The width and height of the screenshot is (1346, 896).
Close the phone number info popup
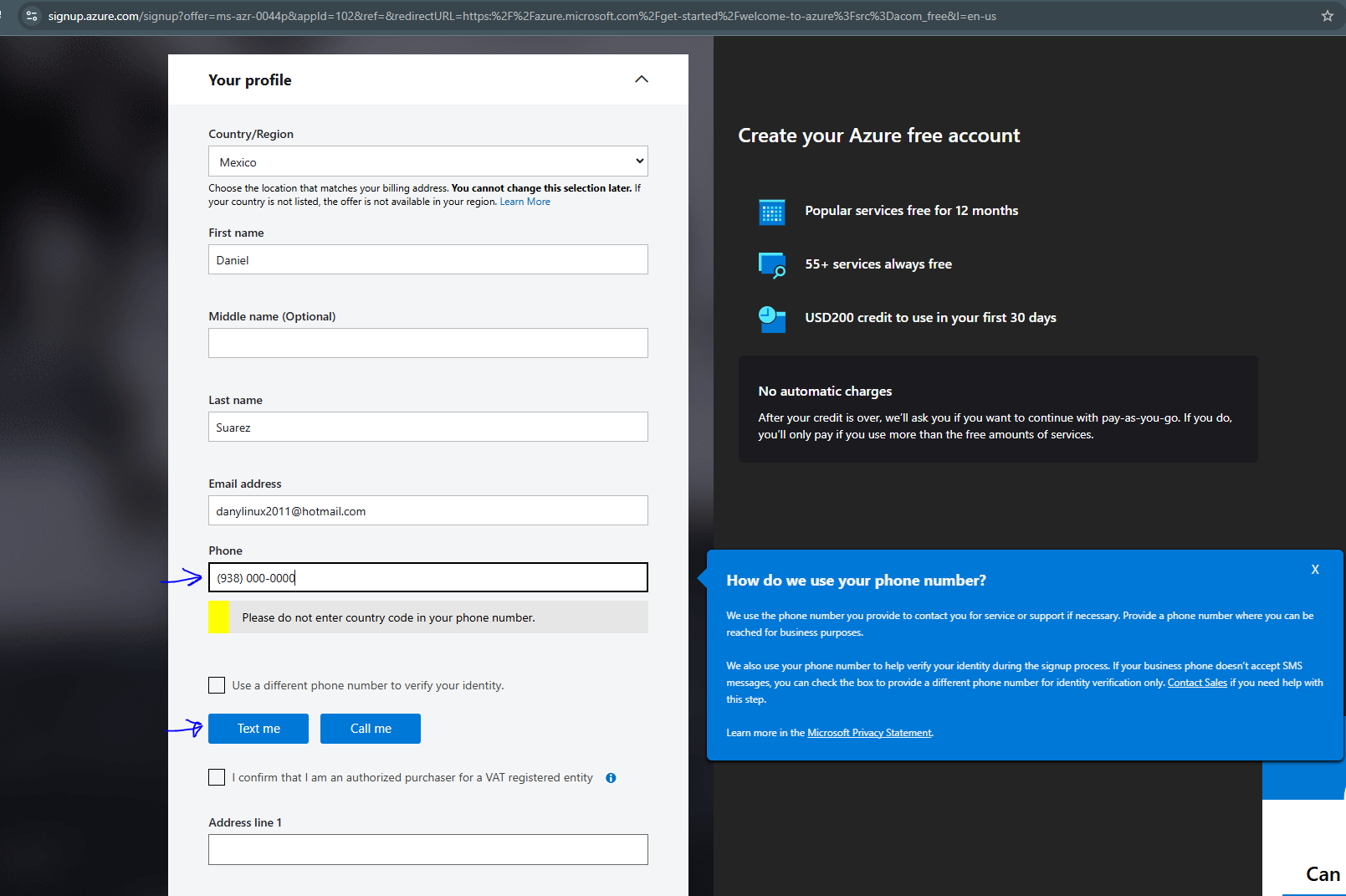point(1315,570)
